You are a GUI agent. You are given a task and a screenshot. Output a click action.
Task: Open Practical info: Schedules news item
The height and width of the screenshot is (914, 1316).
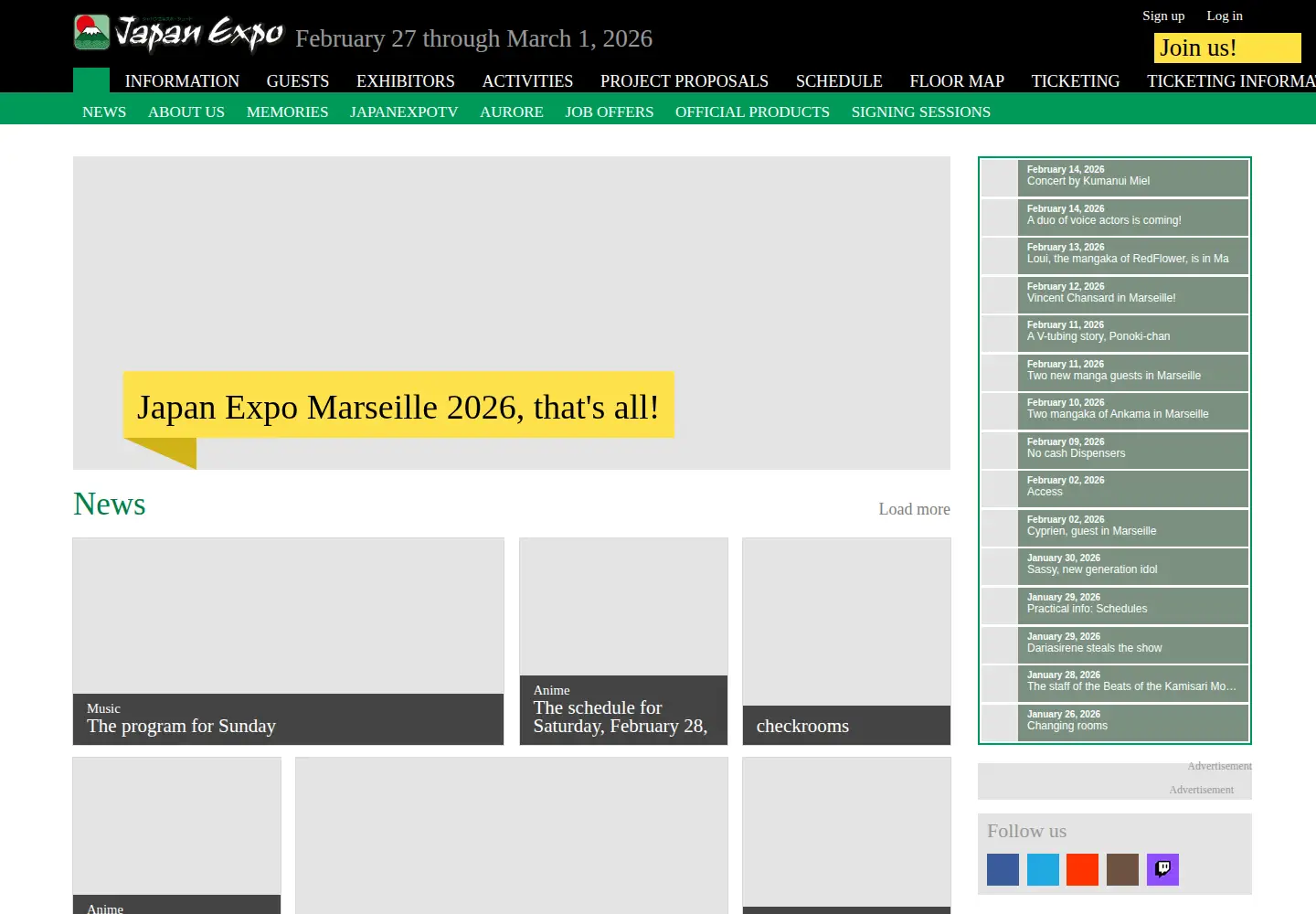pyautogui.click(x=1115, y=606)
